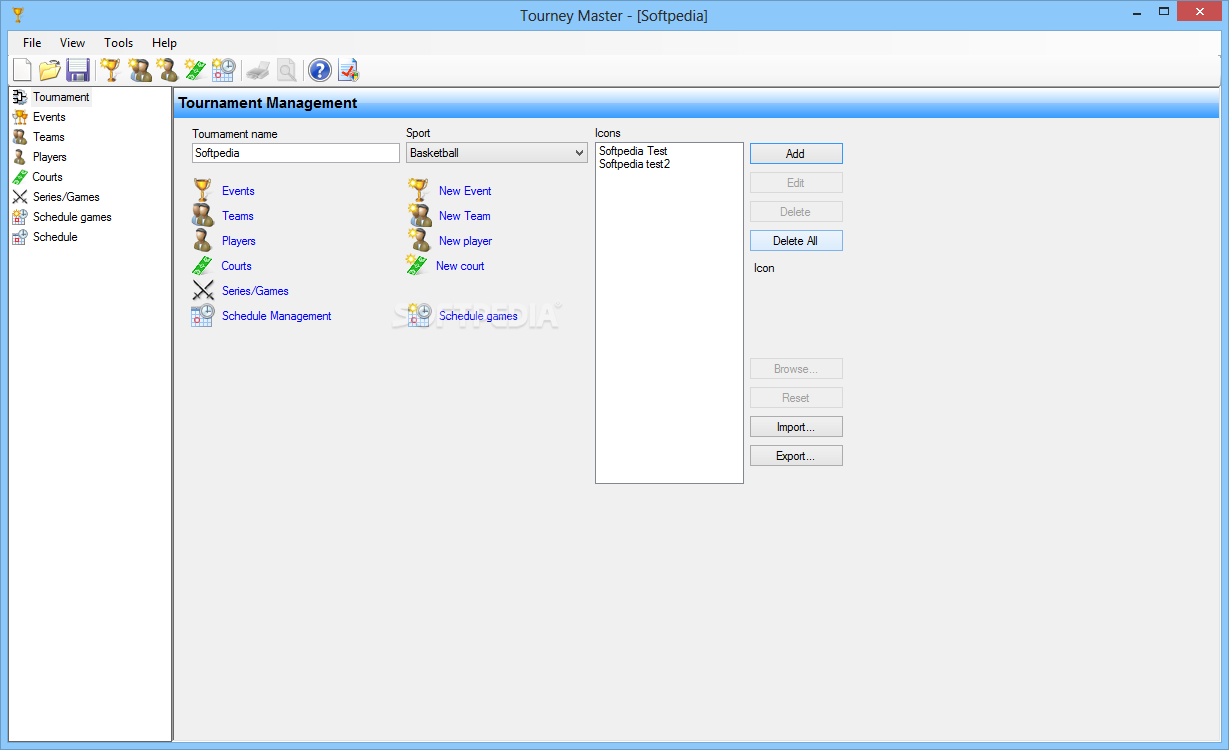Click the green court icon beside Courts link

coord(203,266)
